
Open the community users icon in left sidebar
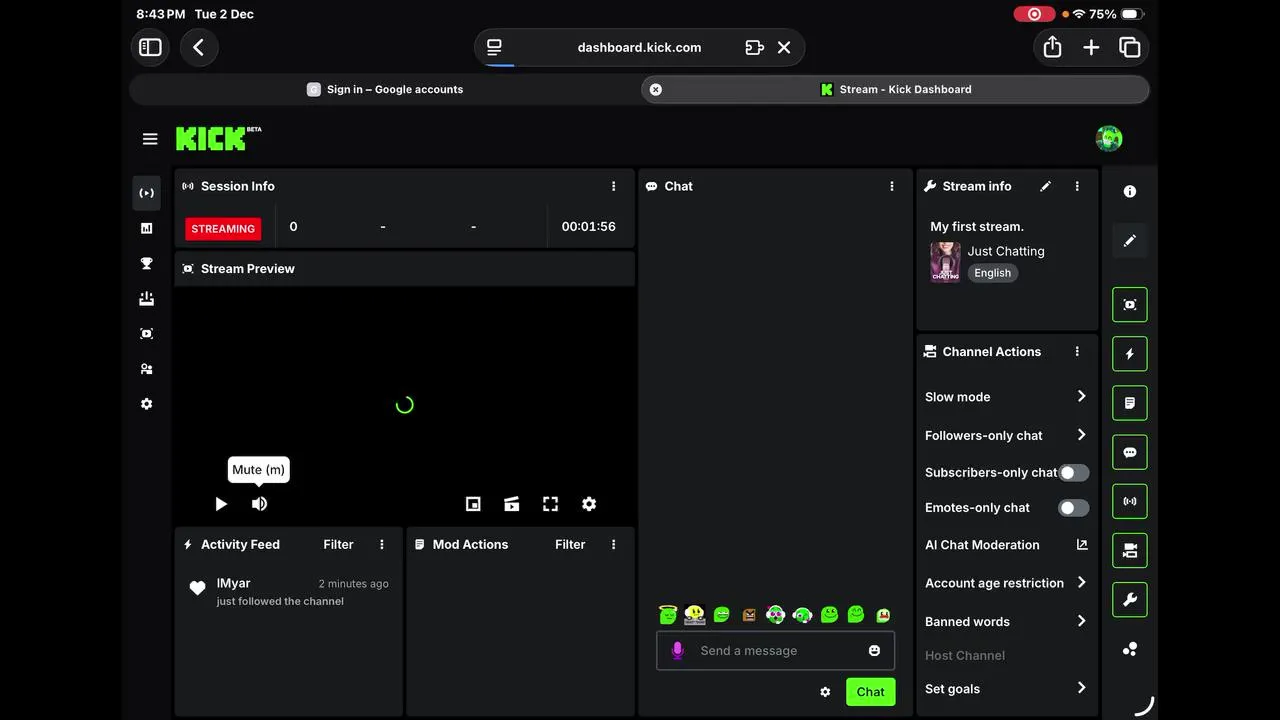(147, 369)
